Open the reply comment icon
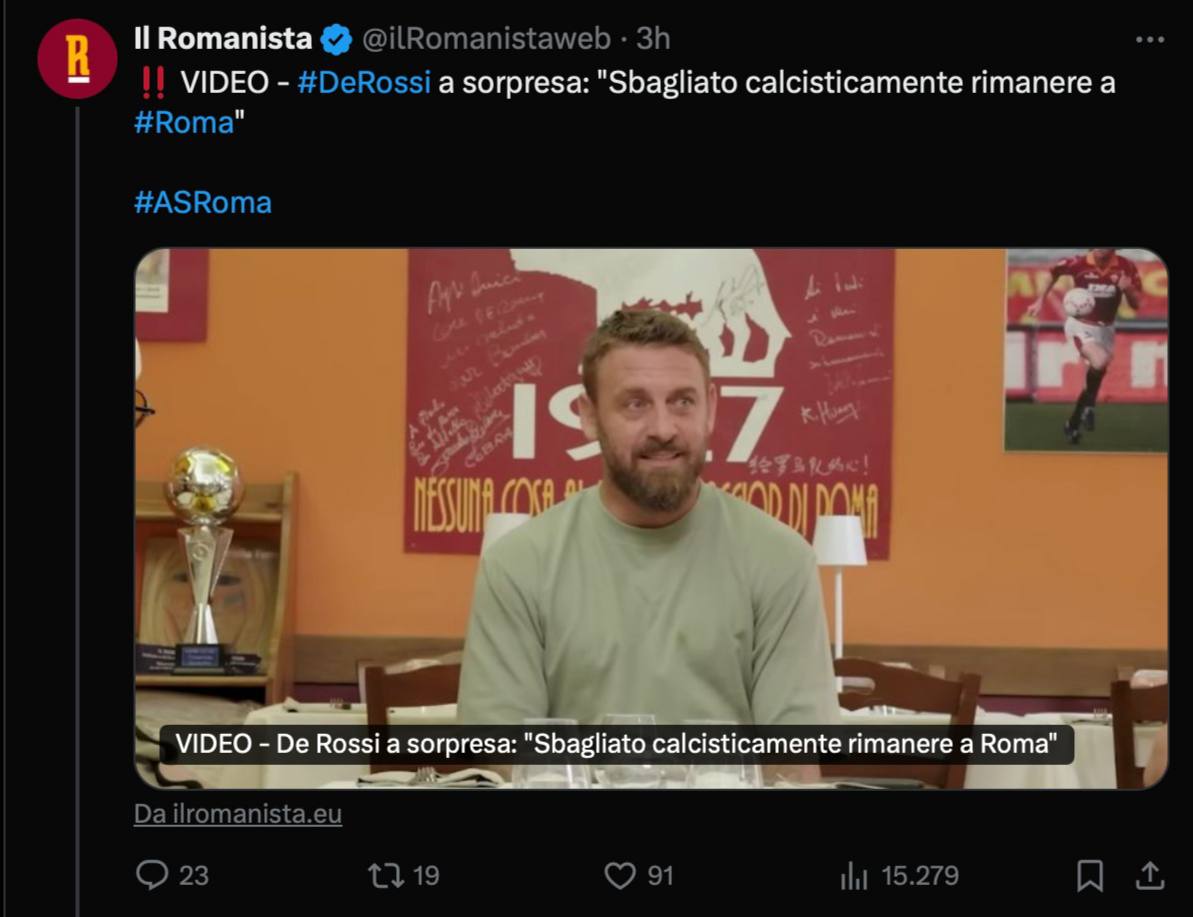The width and height of the screenshot is (1193, 917). [x=152, y=875]
